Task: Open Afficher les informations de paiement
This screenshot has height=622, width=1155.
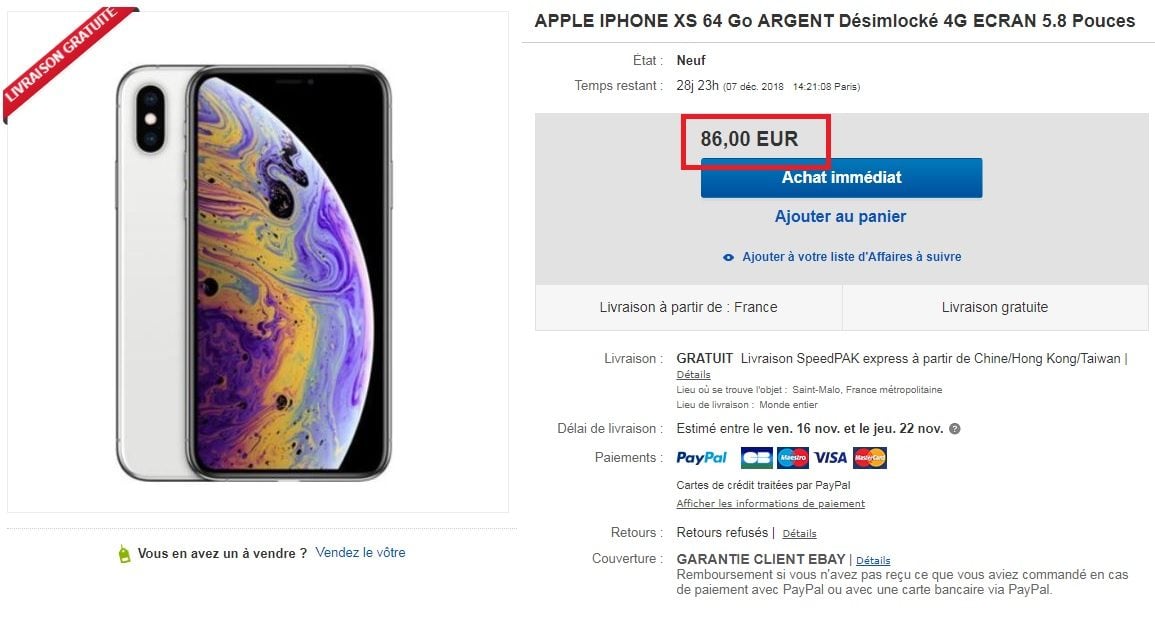Action: (770, 503)
